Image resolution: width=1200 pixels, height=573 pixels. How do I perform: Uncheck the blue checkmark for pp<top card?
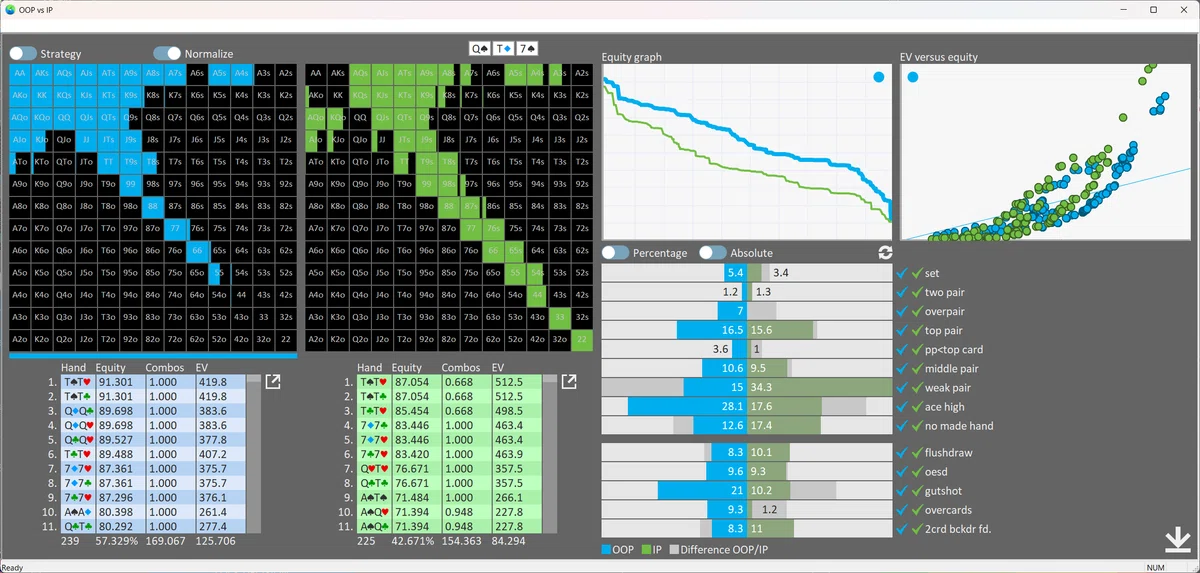tap(902, 350)
